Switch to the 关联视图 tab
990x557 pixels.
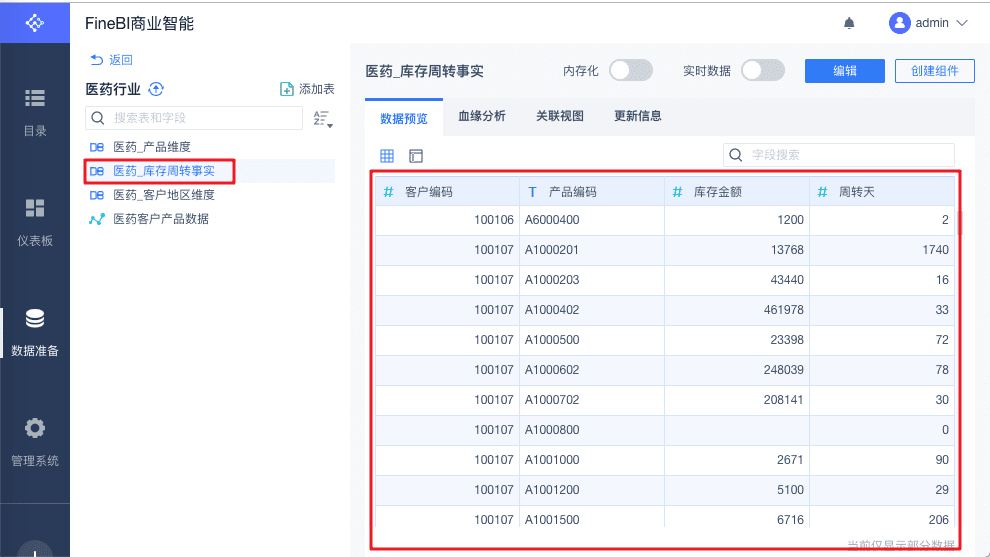click(560, 116)
